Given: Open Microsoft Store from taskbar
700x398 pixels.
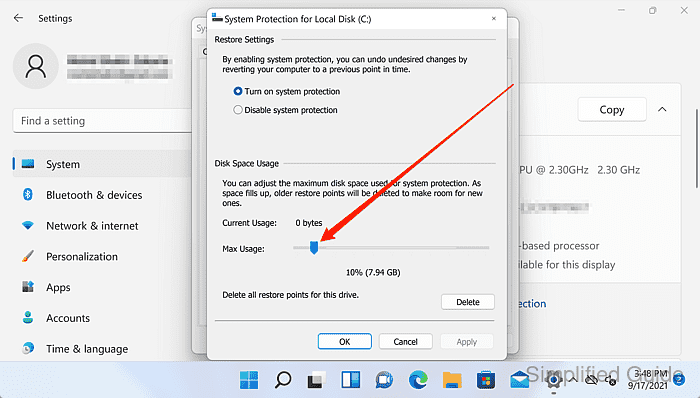Looking at the screenshot, I should (x=486, y=380).
